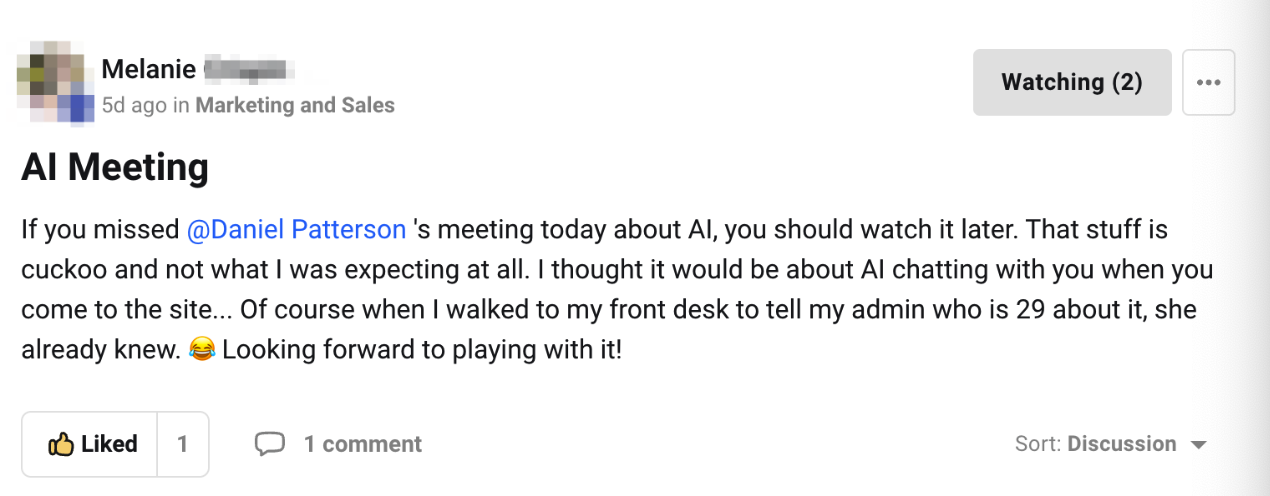Click the 5d ago timestamp
This screenshot has width=1270, height=496.
(134, 105)
